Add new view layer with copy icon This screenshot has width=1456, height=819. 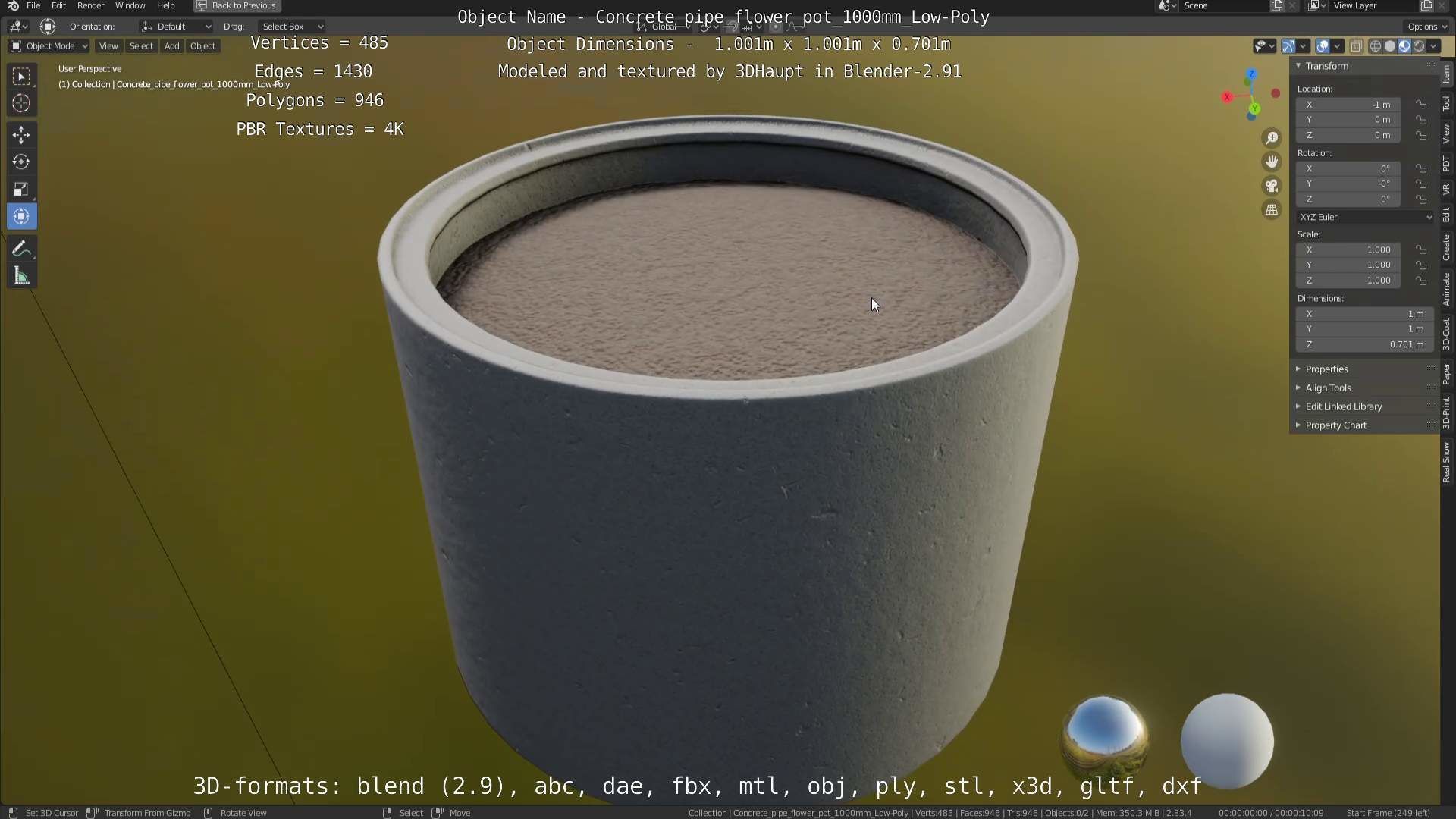click(1426, 5)
